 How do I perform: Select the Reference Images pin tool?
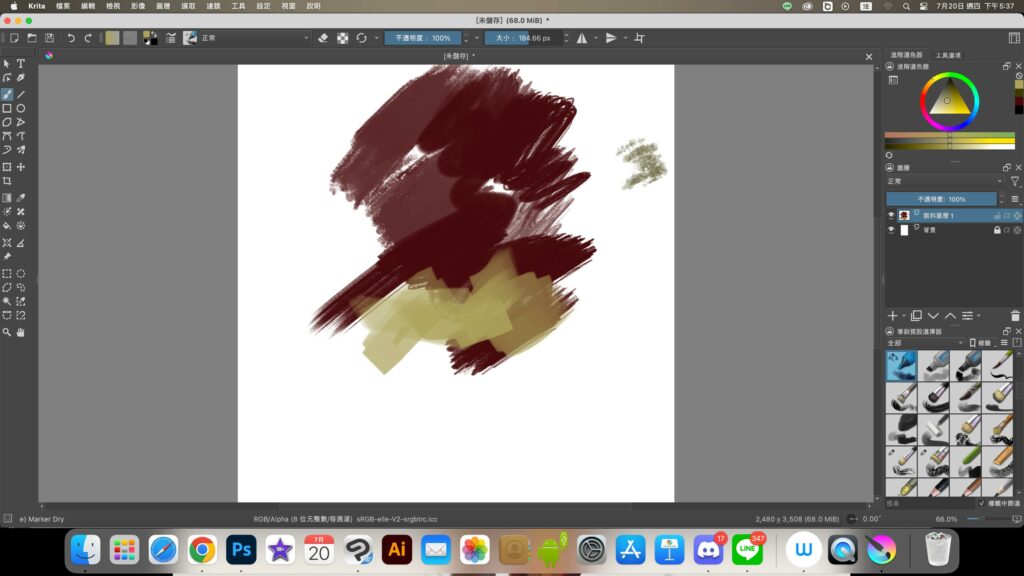coord(7,257)
